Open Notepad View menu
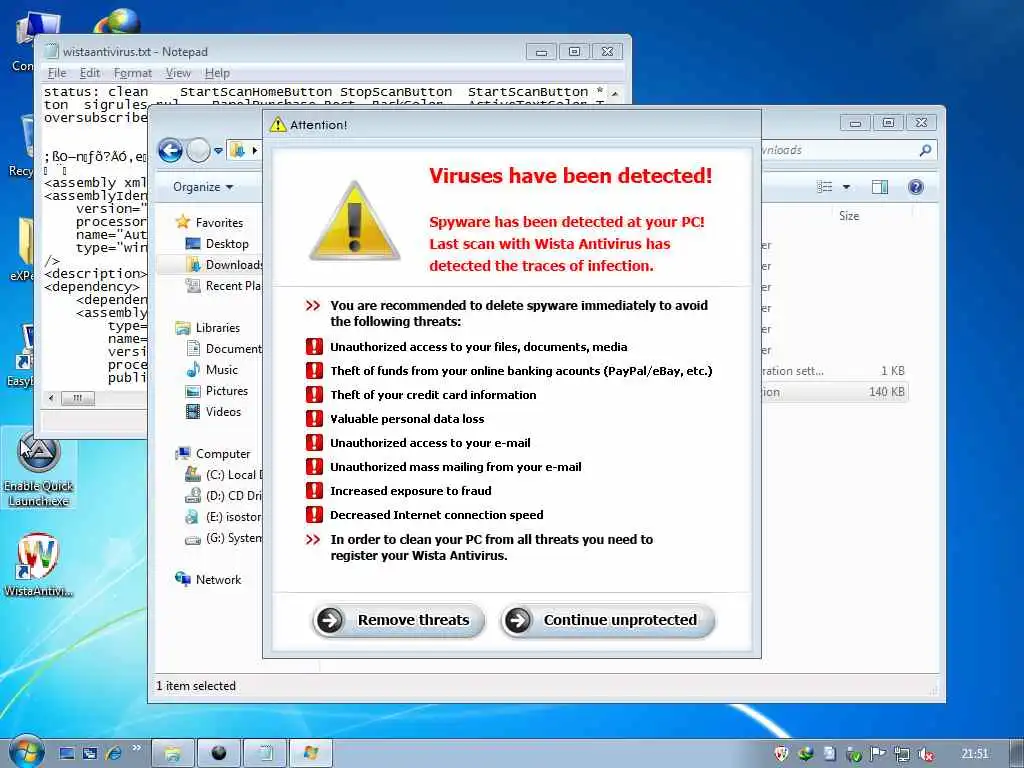Image resolution: width=1024 pixels, height=768 pixels. pos(178,73)
